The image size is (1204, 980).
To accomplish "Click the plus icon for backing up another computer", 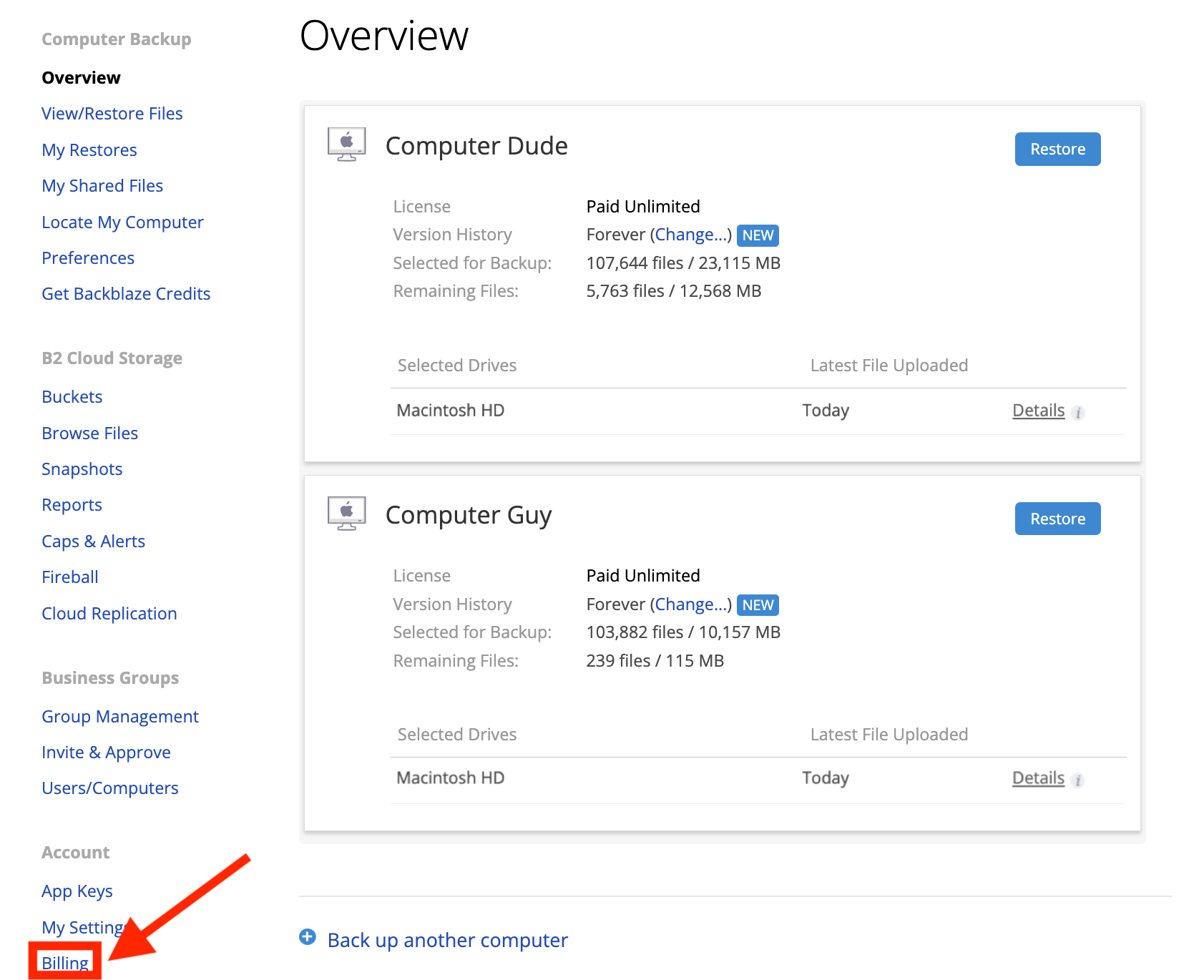I will click(308, 937).
